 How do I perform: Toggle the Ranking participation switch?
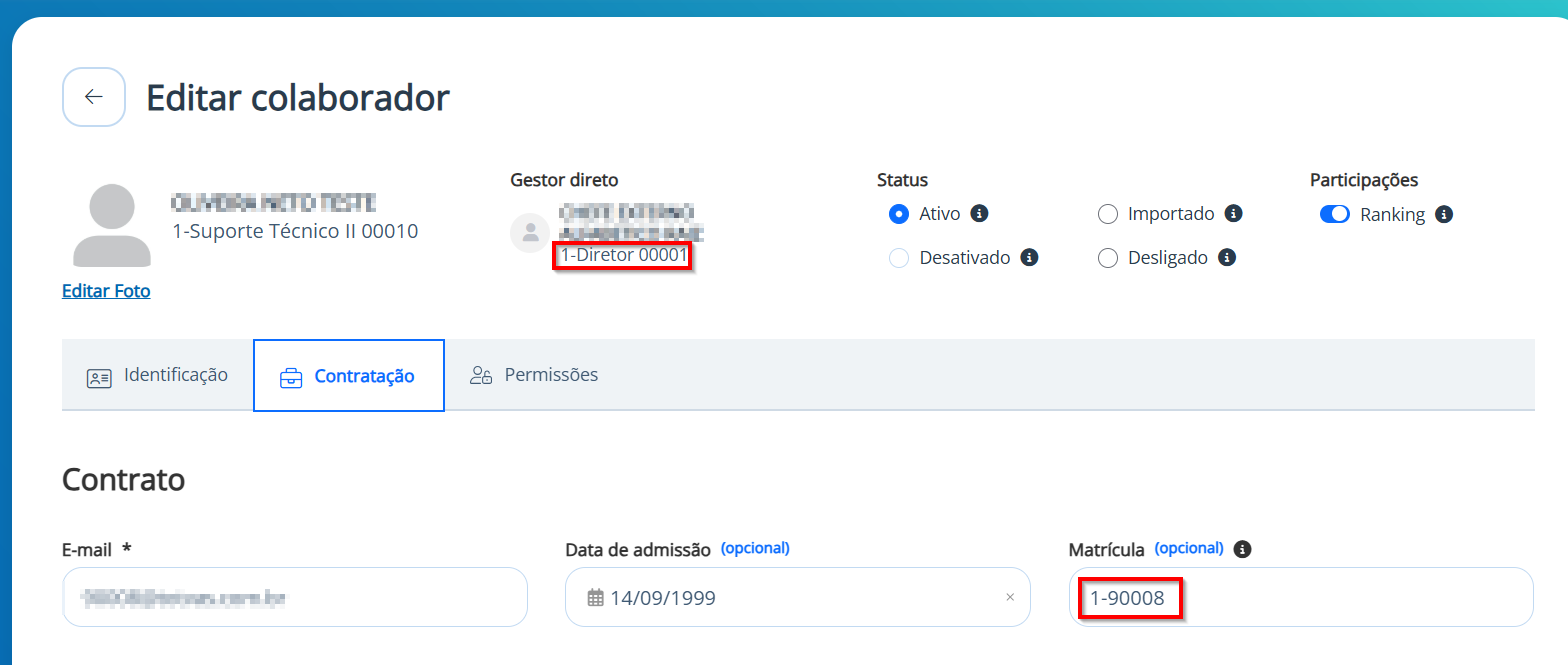tap(1335, 214)
